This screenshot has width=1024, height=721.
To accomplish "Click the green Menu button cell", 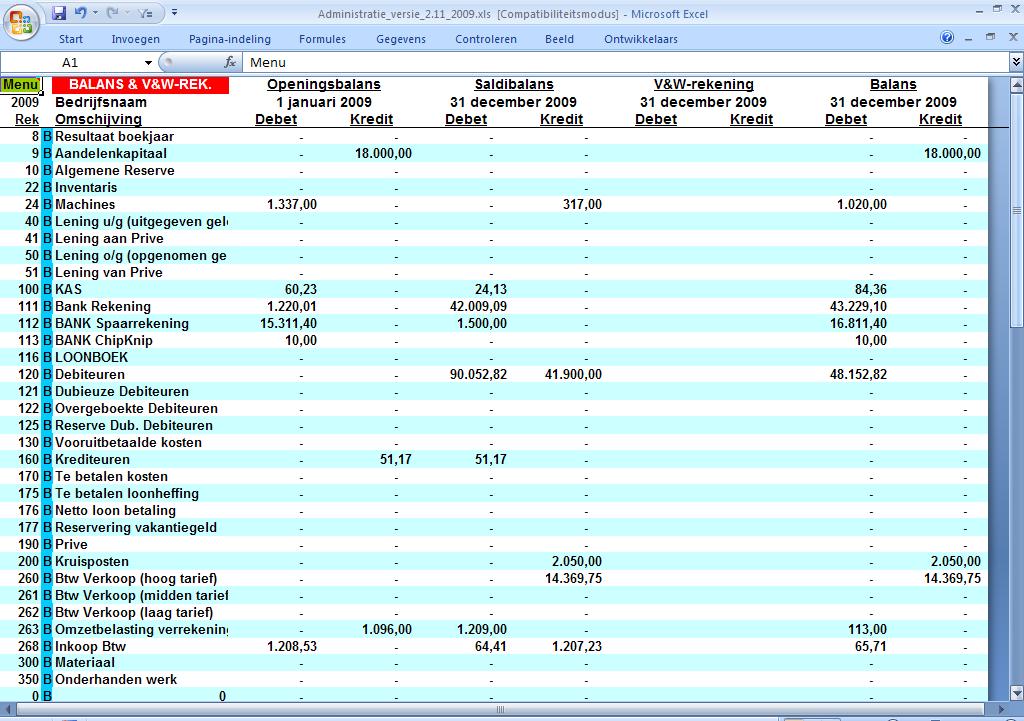I will (20, 85).
